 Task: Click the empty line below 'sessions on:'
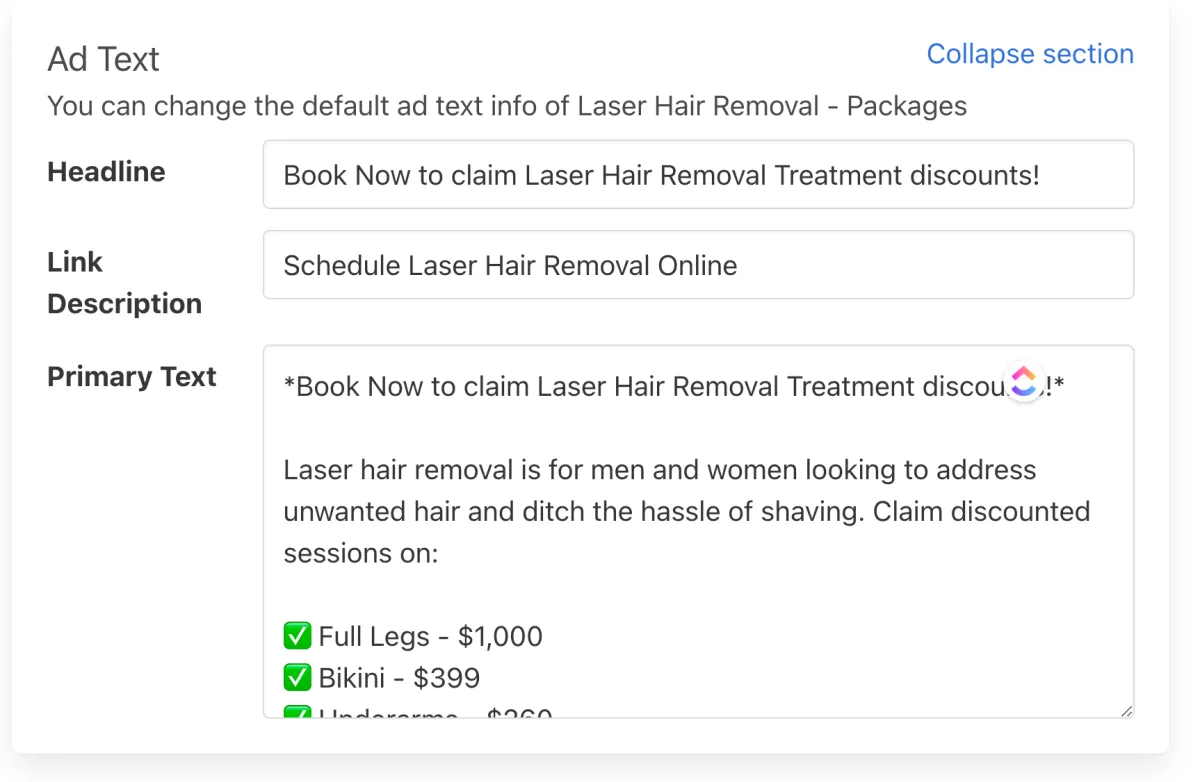[698, 595]
